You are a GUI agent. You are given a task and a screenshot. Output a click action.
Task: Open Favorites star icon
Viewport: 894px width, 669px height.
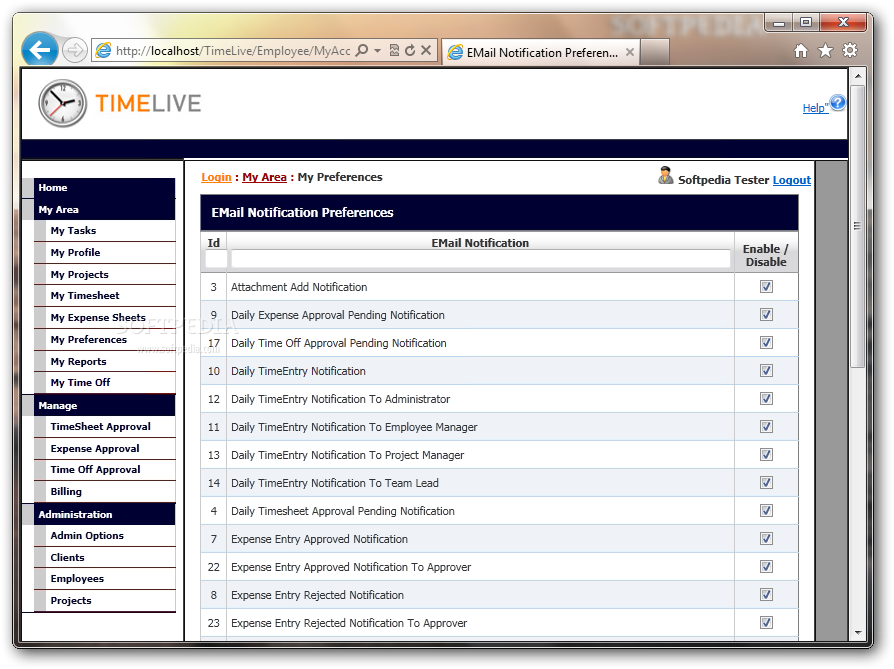(825, 51)
